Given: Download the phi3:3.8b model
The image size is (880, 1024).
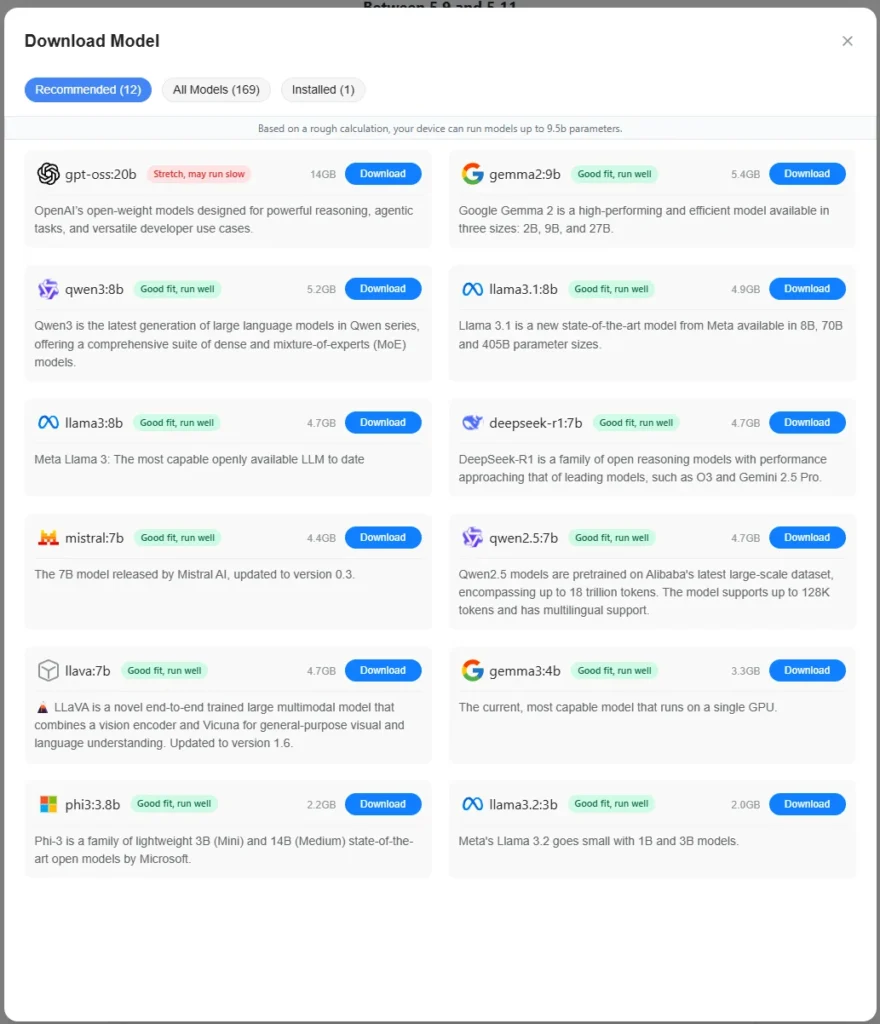Looking at the screenshot, I should coord(383,804).
